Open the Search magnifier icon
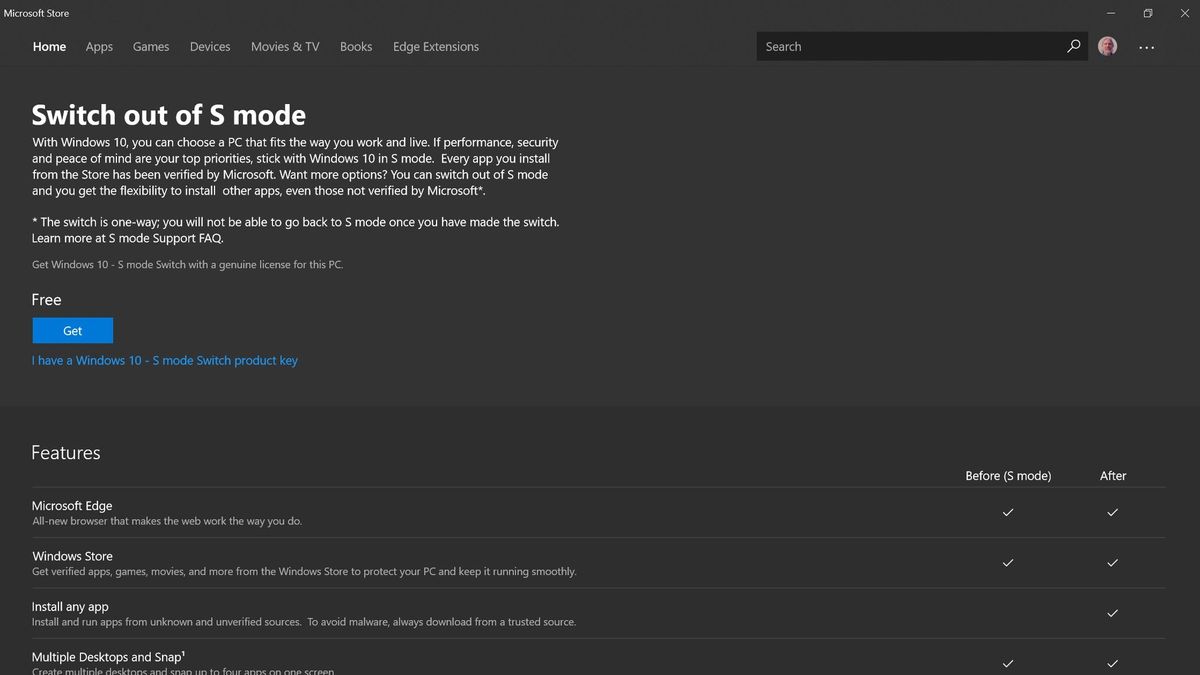The width and height of the screenshot is (1200, 675). (1073, 46)
